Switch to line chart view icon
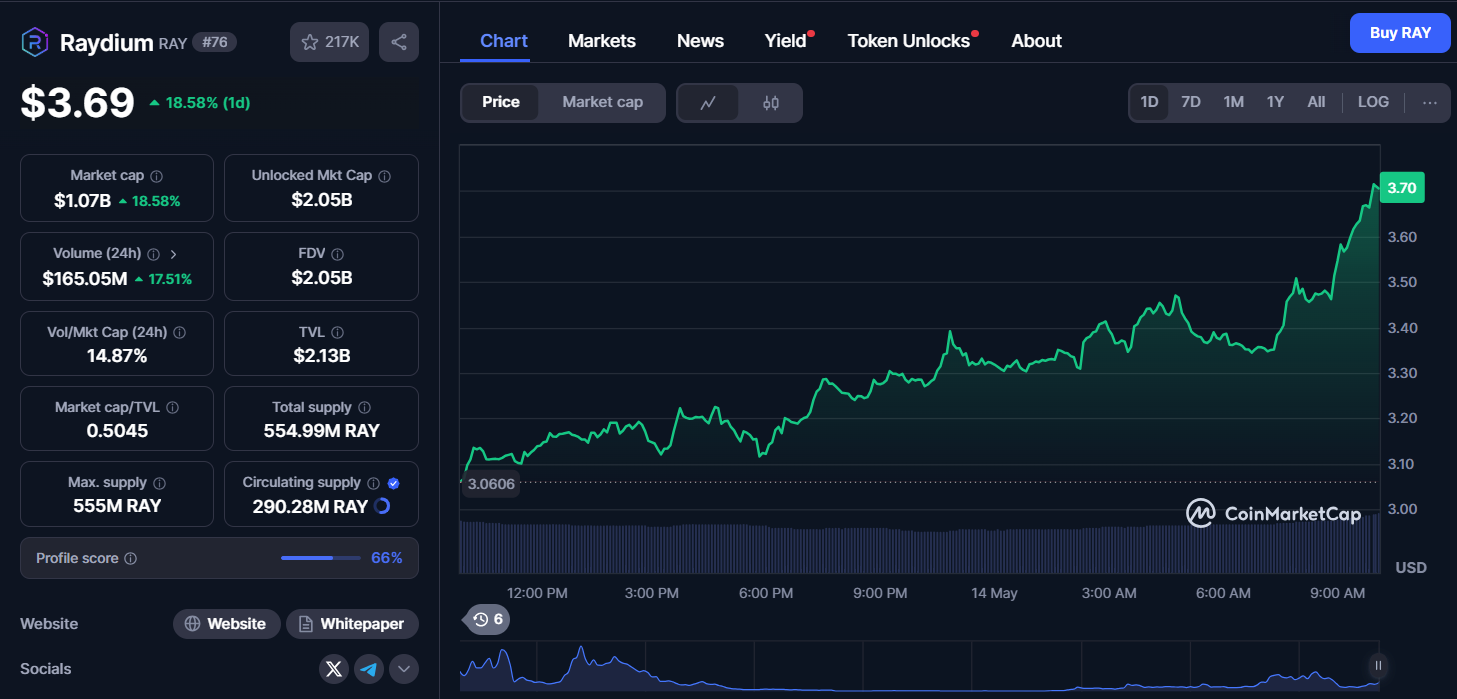This screenshot has width=1457, height=699. pos(708,102)
